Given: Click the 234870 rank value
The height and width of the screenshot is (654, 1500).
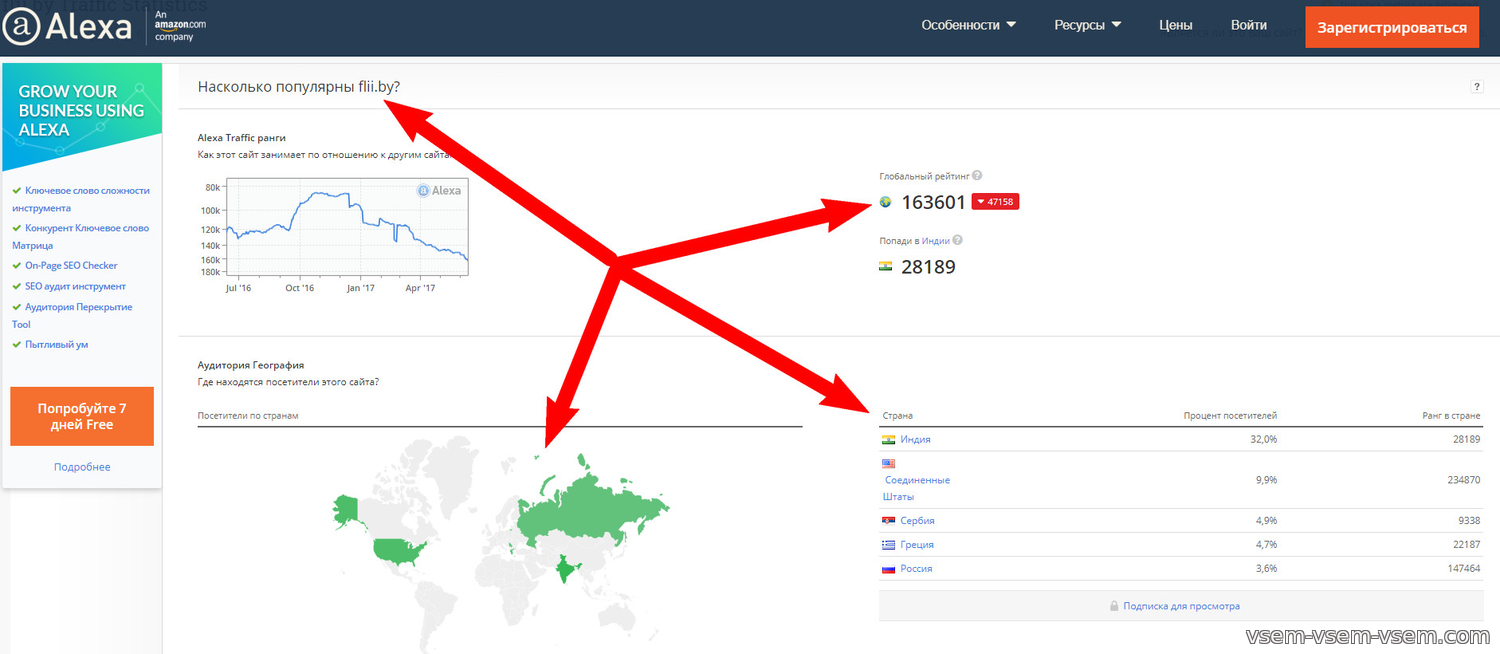Looking at the screenshot, I should click(x=1463, y=480).
